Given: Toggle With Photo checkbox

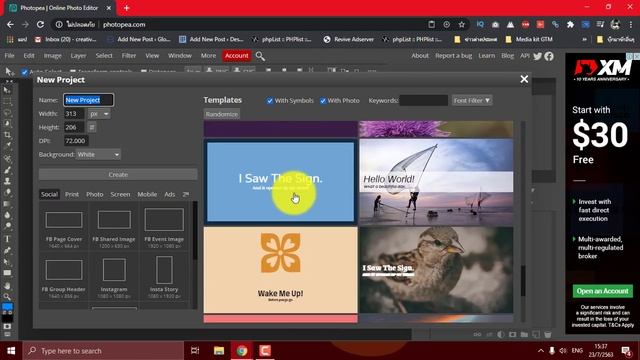Looking at the screenshot, I should pos(323,101).
